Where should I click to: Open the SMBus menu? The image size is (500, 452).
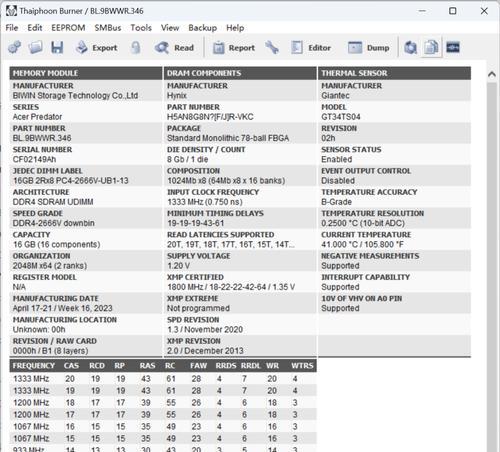click(x=108, y=28)
